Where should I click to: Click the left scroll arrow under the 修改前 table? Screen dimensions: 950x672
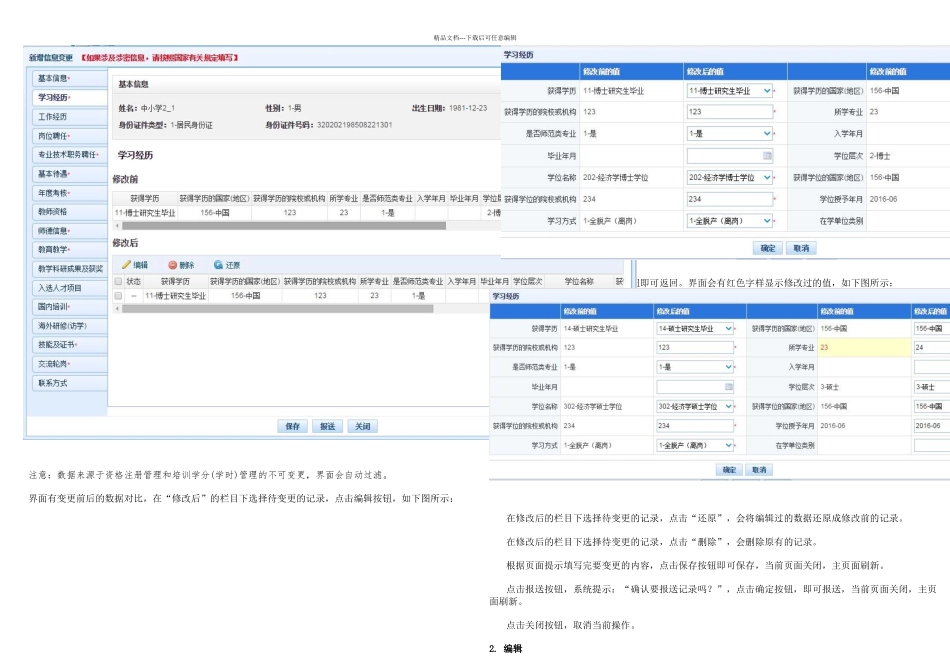(117, 225)
